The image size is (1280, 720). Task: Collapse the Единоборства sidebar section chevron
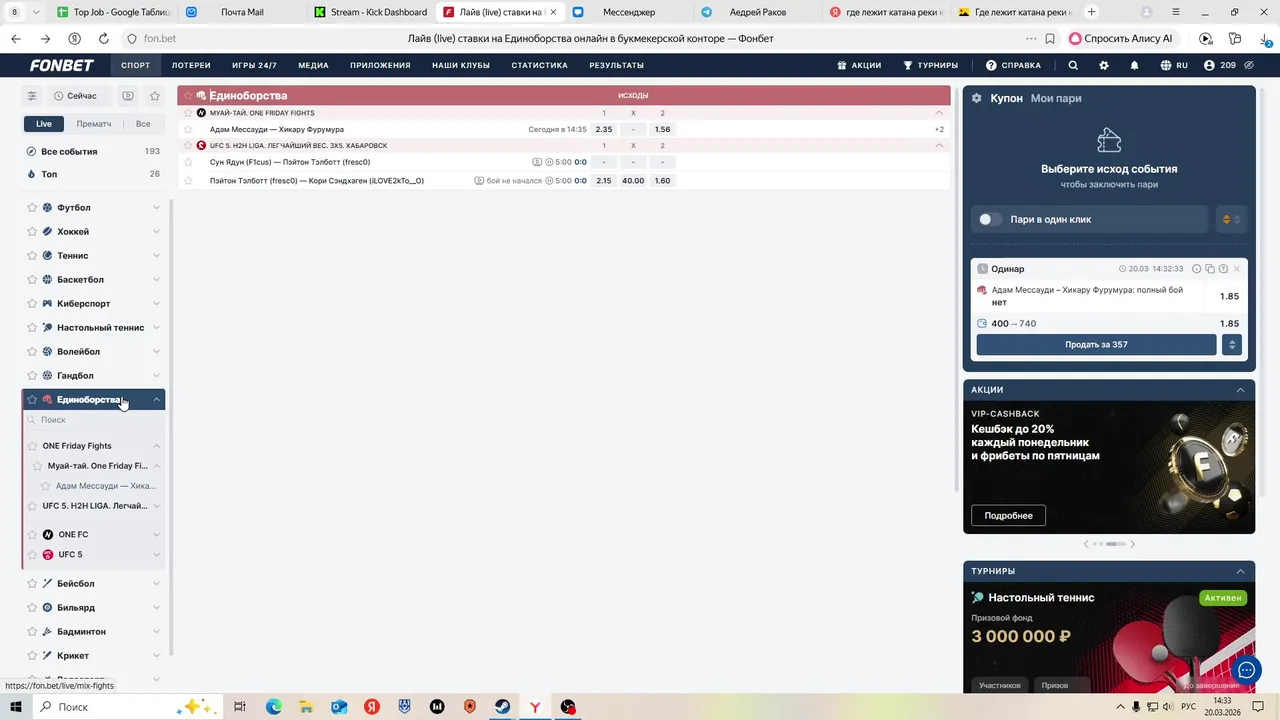156,400
